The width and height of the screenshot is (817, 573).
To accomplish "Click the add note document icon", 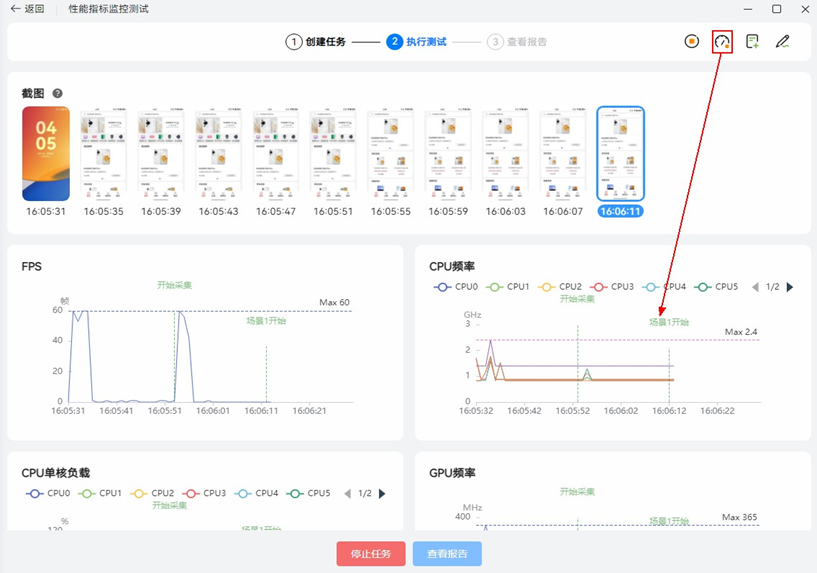I will tap(752, 42).
